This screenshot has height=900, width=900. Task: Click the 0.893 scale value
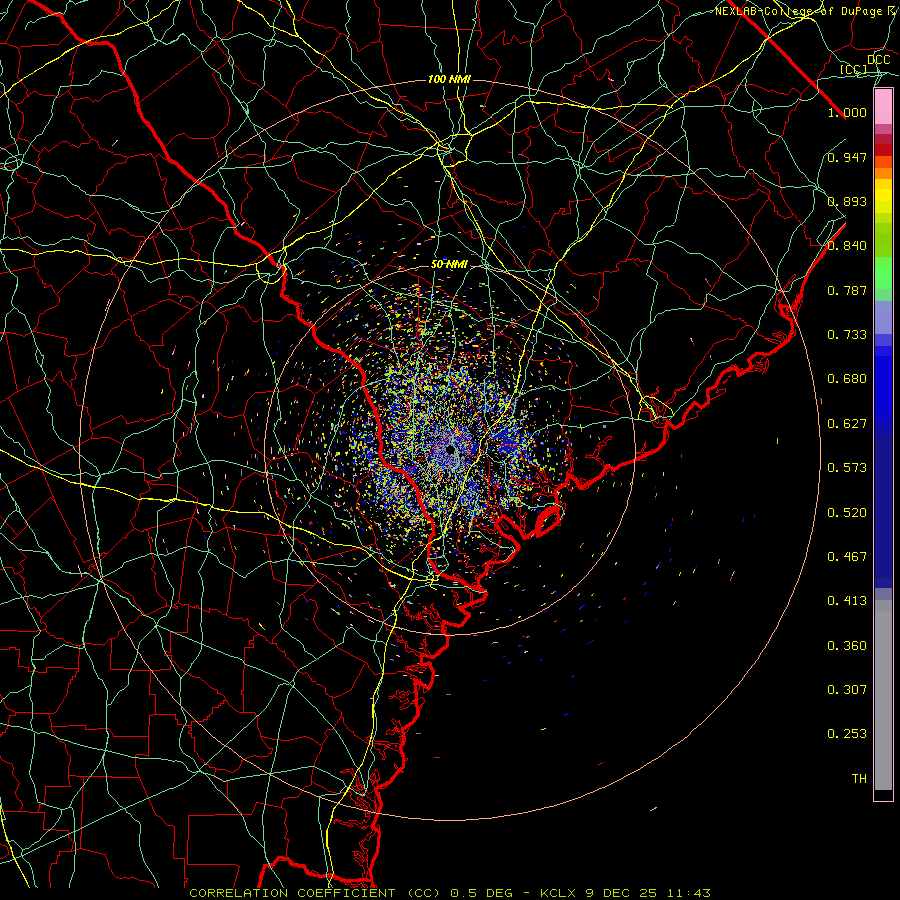(x=847, y=201)
